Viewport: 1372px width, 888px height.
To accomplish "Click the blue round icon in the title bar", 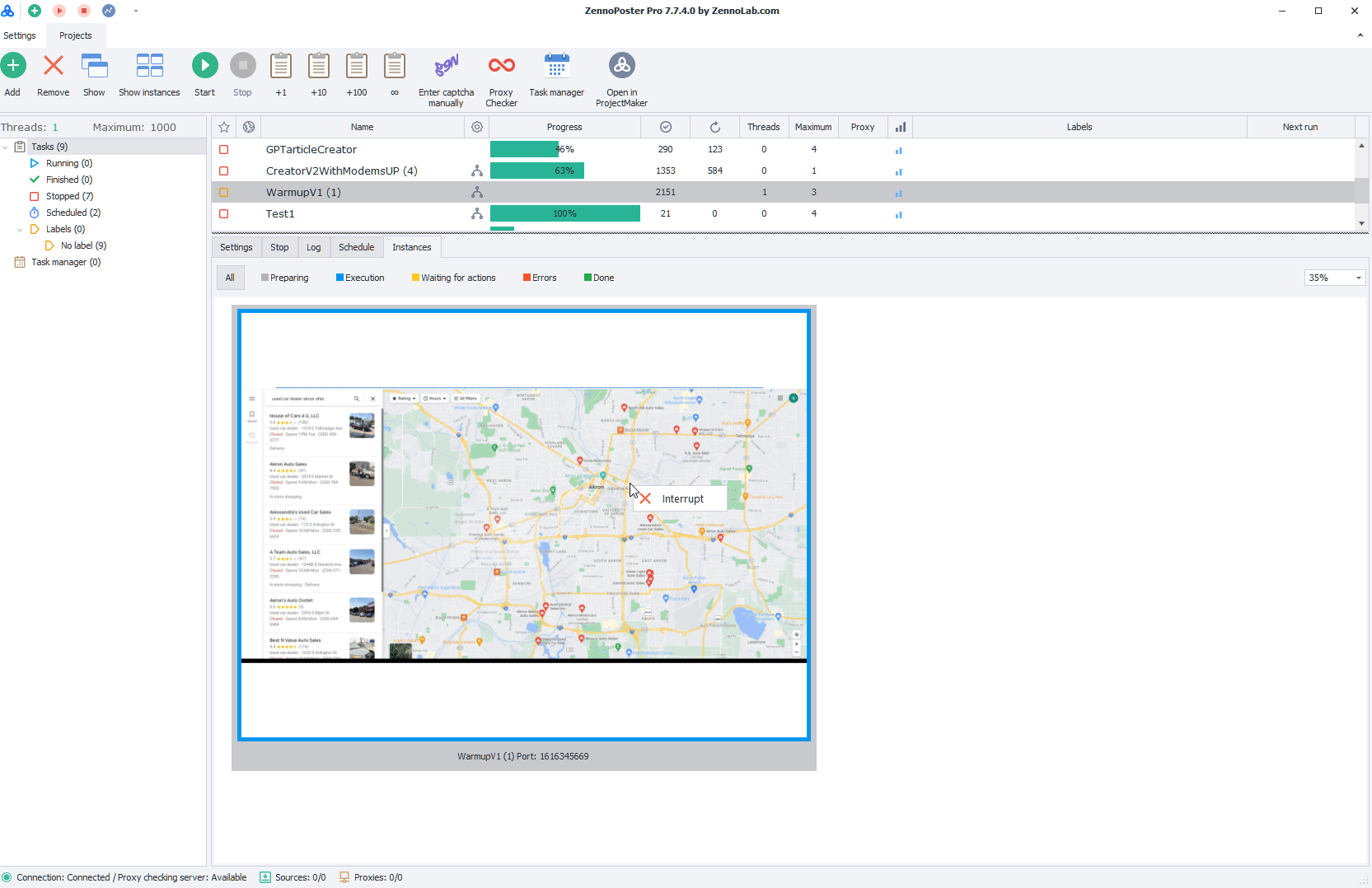I will 109,11.
